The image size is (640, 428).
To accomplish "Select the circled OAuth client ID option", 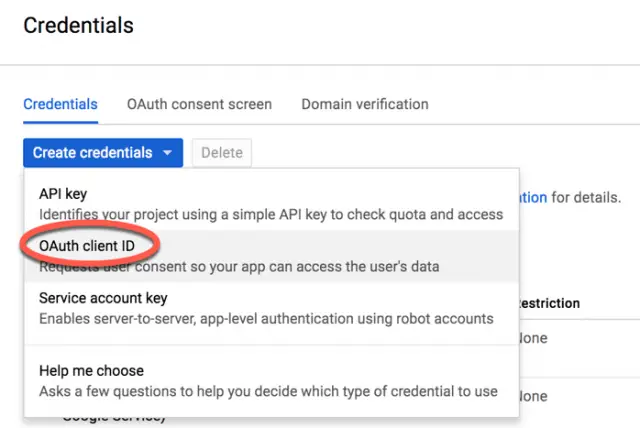I will click(x=86, y=246).
